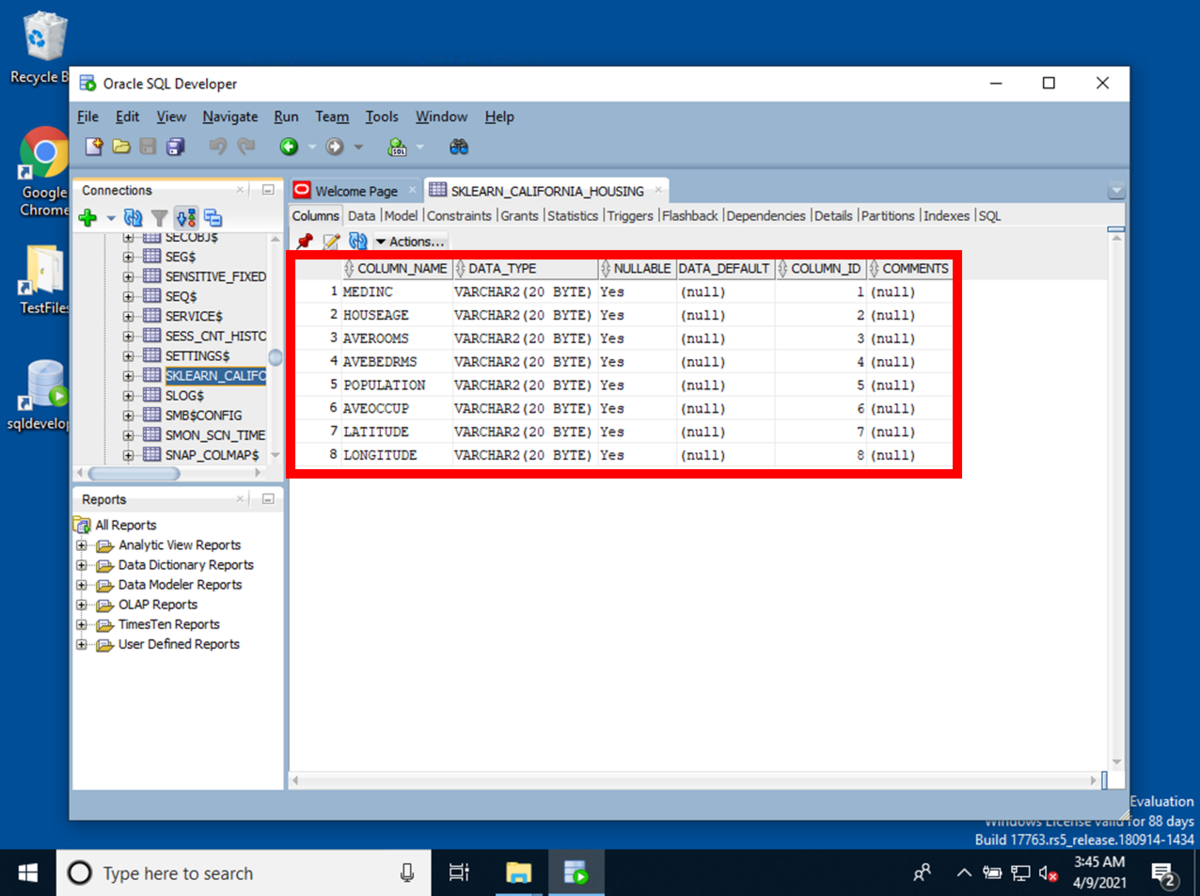Open the Navigate menu
Viewport: 1200px width, 896px height.
(x=230, y=117)
